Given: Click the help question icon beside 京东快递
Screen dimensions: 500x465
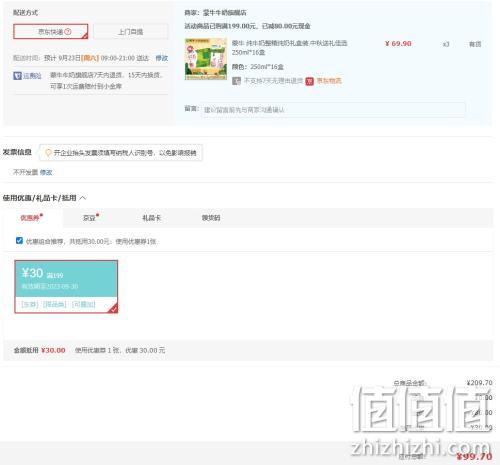Looking at the screenshot, I should 68,31.
